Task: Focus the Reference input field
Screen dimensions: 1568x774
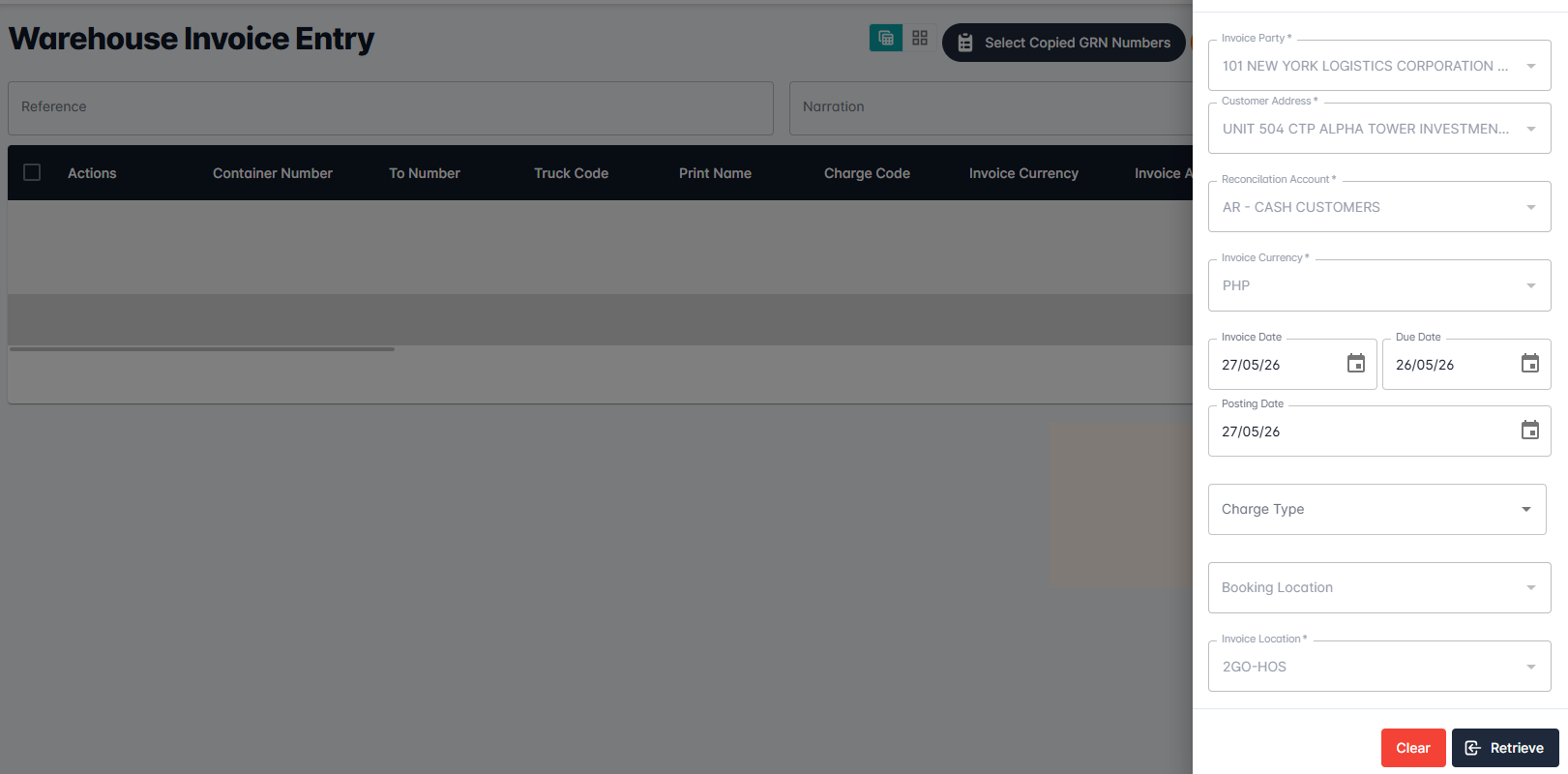Action: 391,107
